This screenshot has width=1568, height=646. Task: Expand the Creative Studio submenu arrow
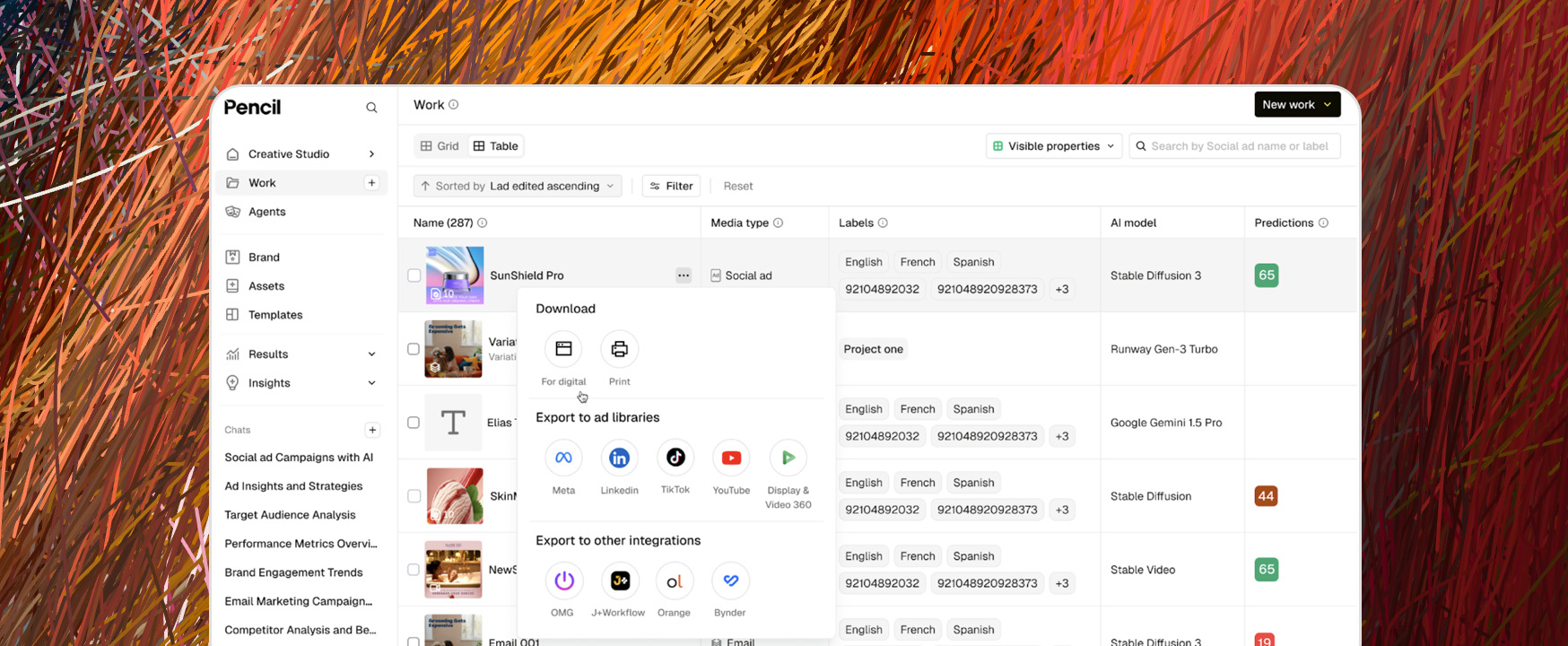371,154
